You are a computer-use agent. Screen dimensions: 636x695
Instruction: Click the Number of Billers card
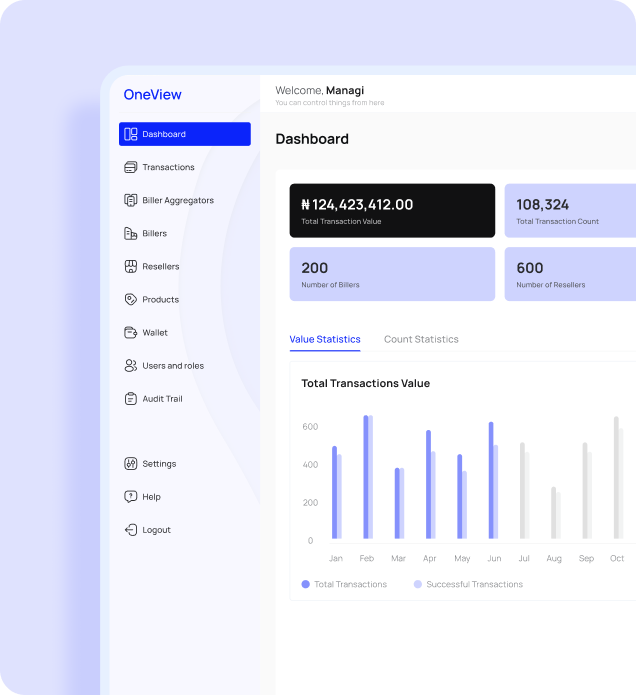392,274
